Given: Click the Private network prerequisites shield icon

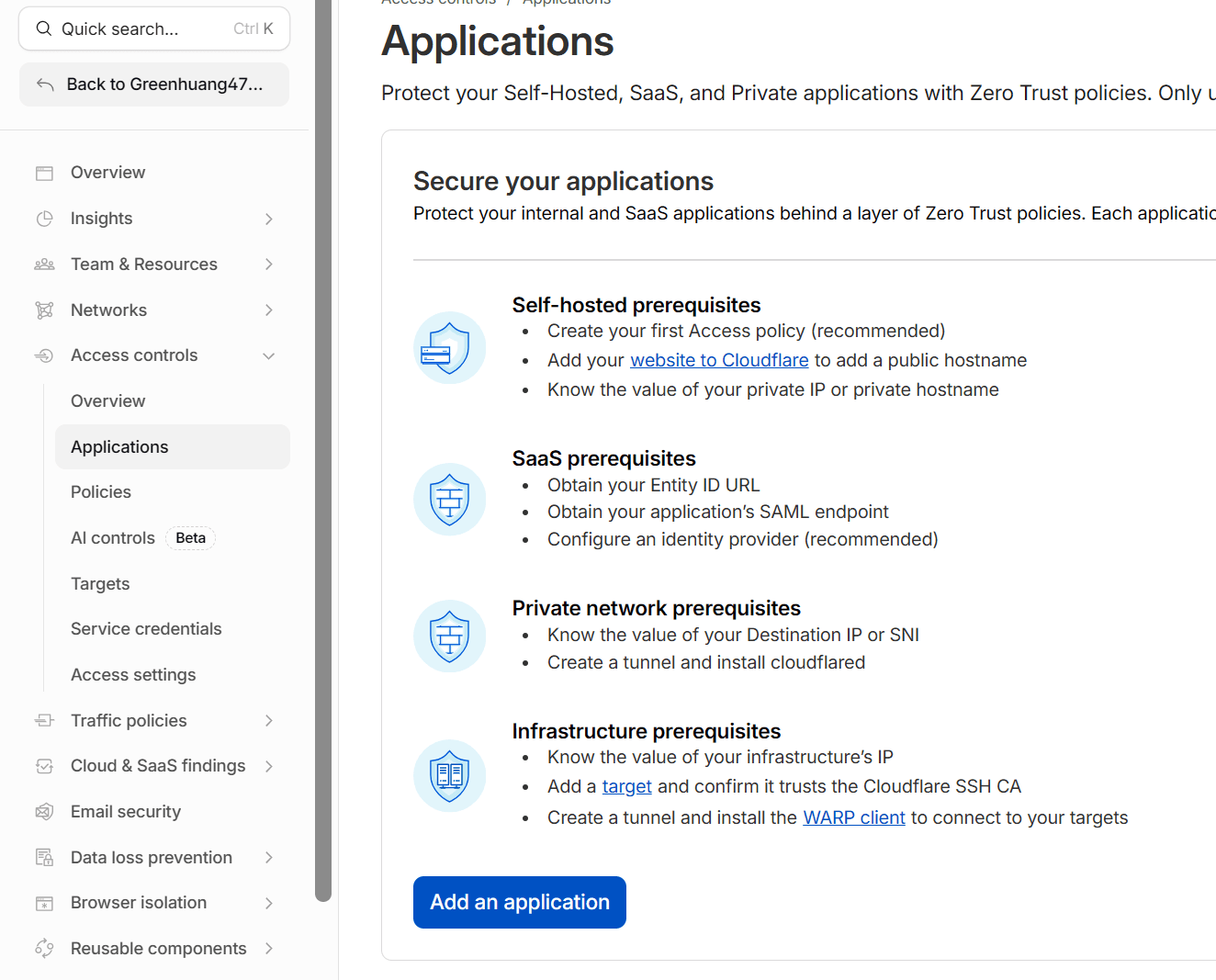Looking at the screenshot, I should coord(449,636).
